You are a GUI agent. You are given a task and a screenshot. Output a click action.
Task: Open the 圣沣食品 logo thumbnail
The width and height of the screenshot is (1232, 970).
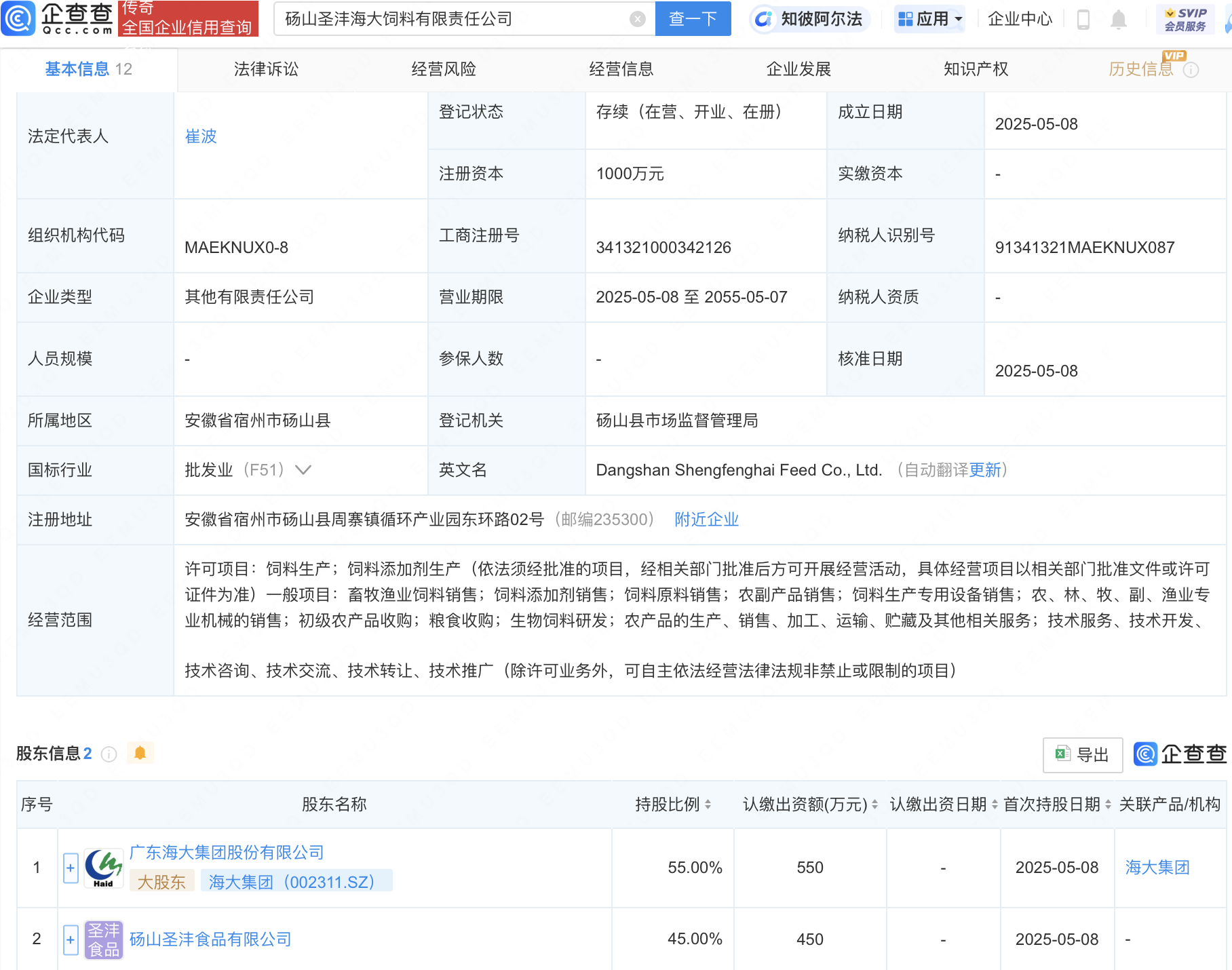(103, 940)
